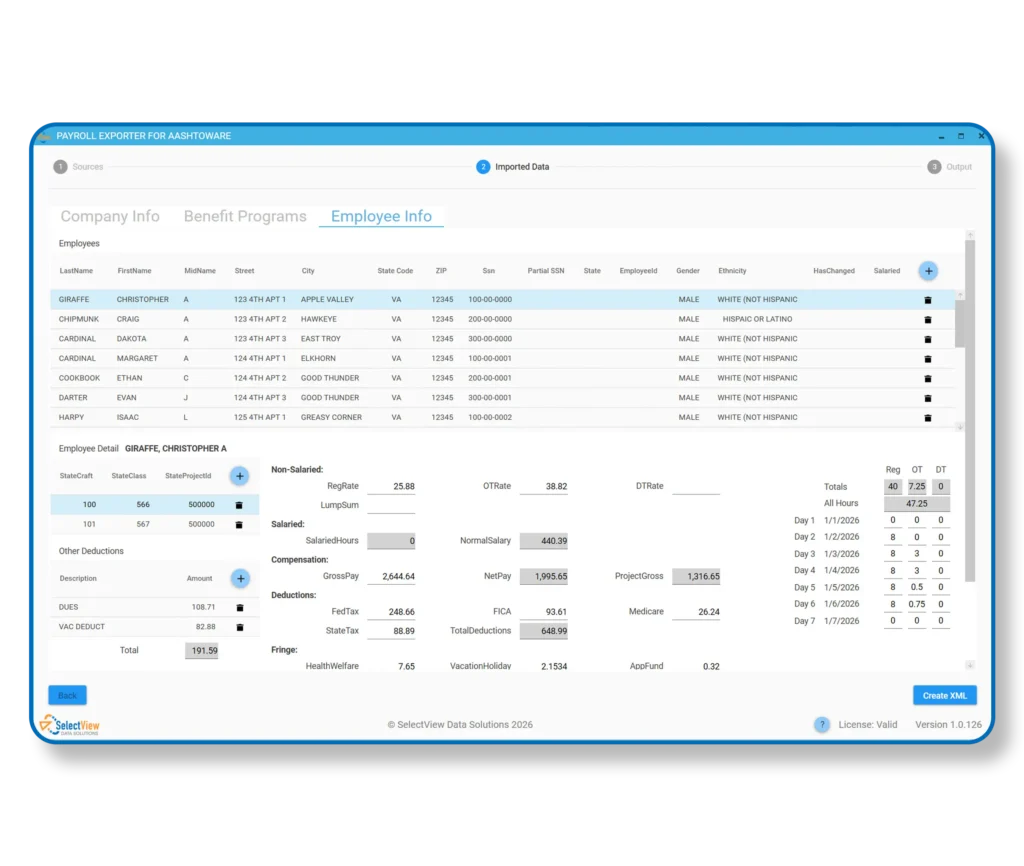This screenshot has width=1024, height=866.
Task: Switch to the Company Info tab
Action: click(110, 216)
